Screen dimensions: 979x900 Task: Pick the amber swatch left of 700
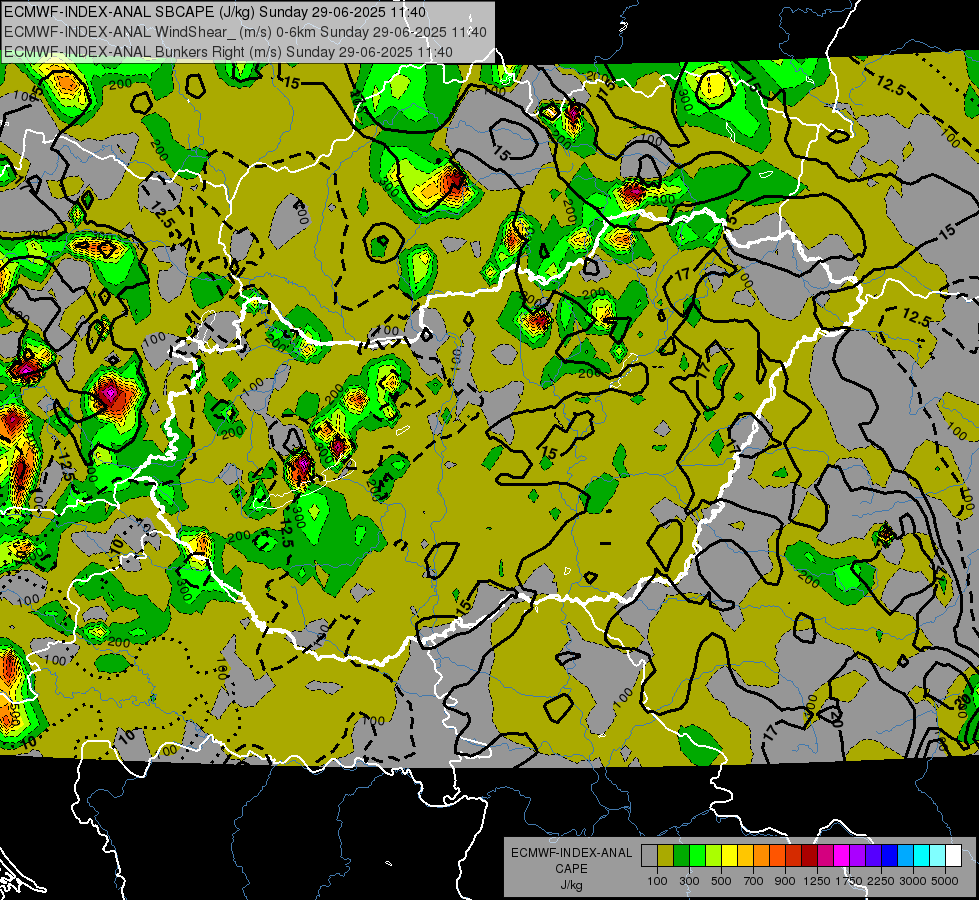(745, 856)
